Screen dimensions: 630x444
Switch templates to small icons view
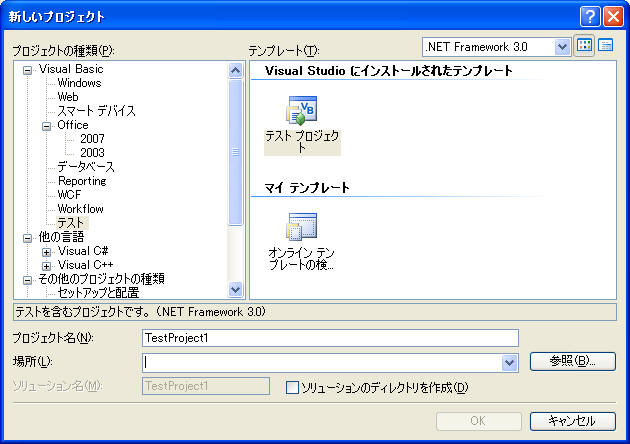(605, 46)
